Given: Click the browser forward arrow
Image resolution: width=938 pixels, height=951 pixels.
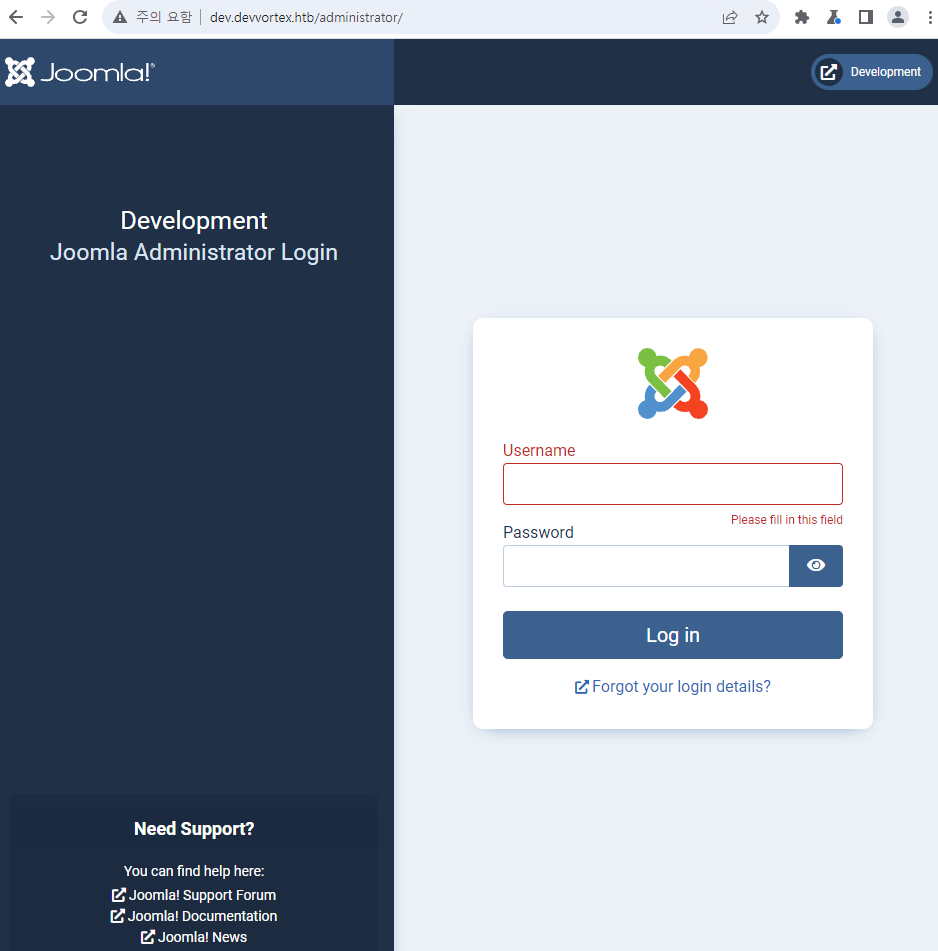Looking at the screenshot, I should 48,17.
